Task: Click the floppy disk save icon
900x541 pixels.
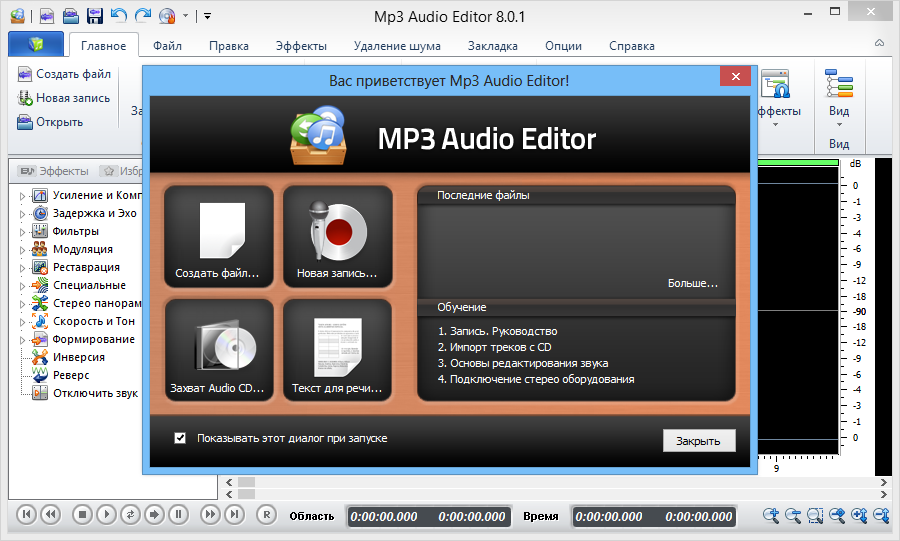Action: pos(95,16)
